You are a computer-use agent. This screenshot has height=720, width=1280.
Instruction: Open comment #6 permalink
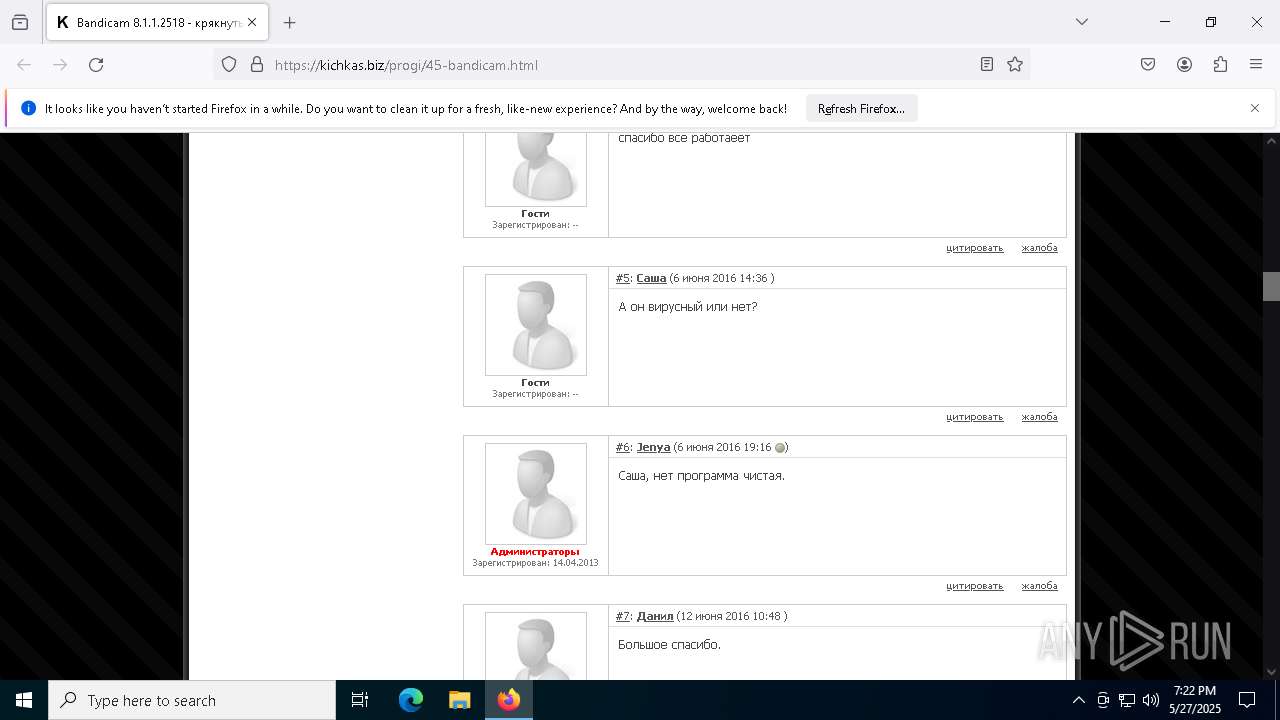623,447
